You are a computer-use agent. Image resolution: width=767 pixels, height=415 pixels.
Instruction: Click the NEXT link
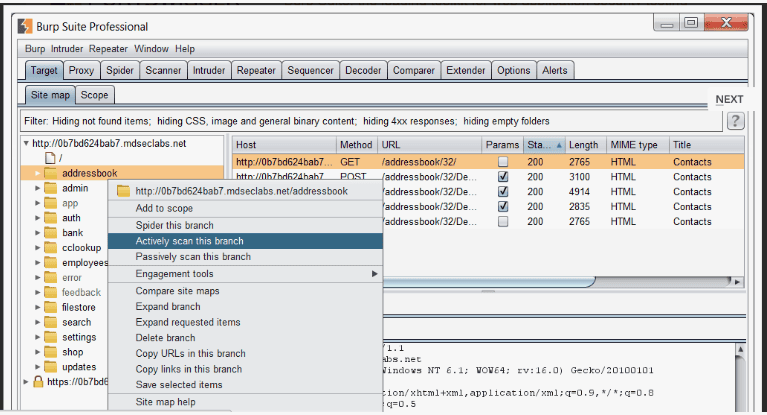pos(729,99)
